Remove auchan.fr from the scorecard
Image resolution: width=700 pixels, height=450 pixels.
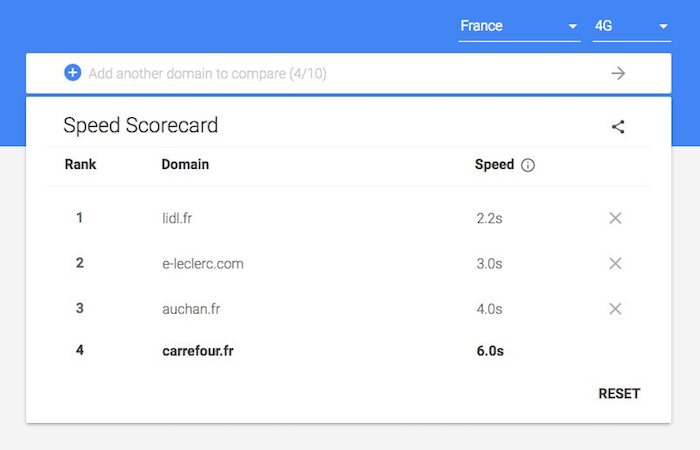(615, 309)
